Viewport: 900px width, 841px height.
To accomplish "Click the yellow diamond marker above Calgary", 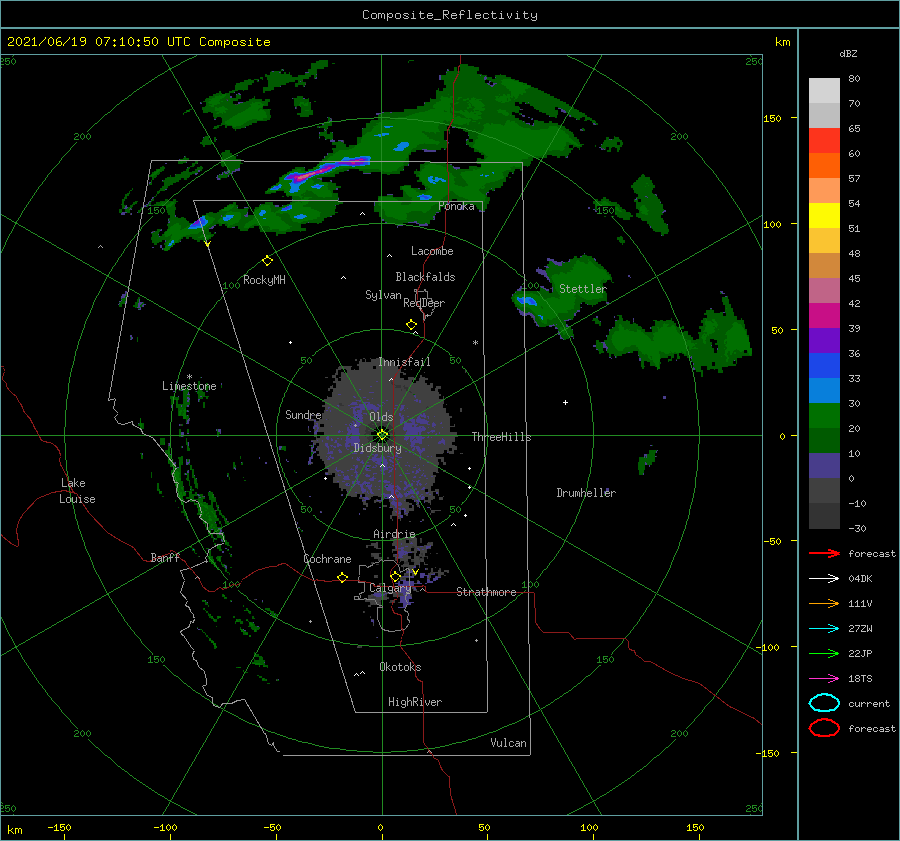I will point(395,576).
